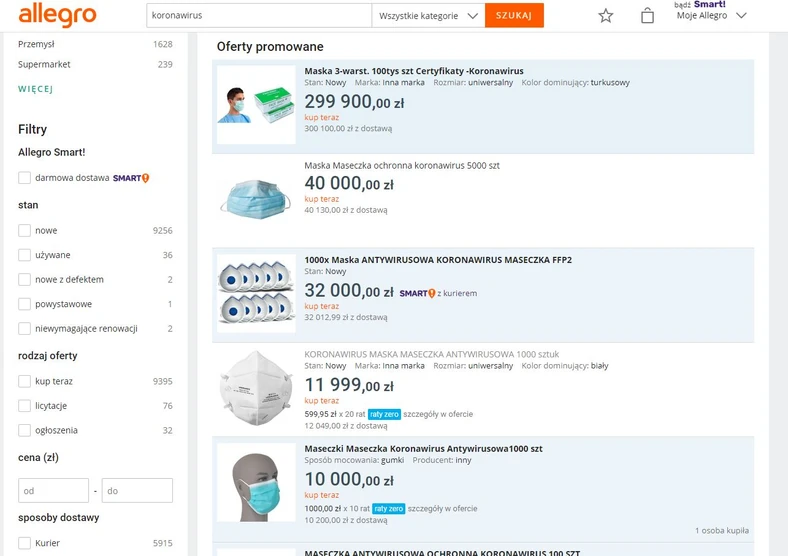Click the maximum price 'do' field
The width and height of the screenshot is (788, 556).
[137, 490]
